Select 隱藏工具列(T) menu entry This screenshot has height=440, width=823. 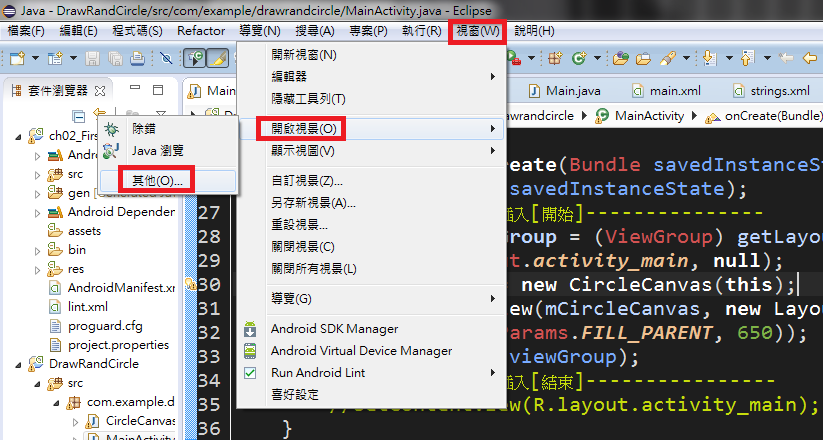371,99
